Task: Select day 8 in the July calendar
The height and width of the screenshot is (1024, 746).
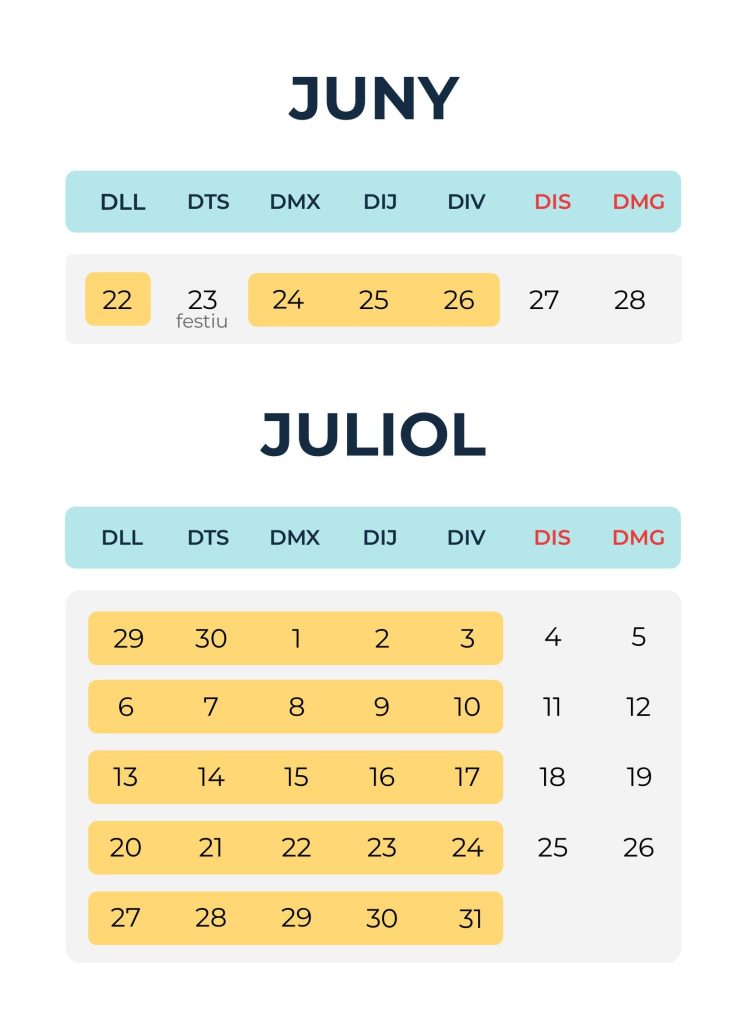Action: [x=296, y=707]
